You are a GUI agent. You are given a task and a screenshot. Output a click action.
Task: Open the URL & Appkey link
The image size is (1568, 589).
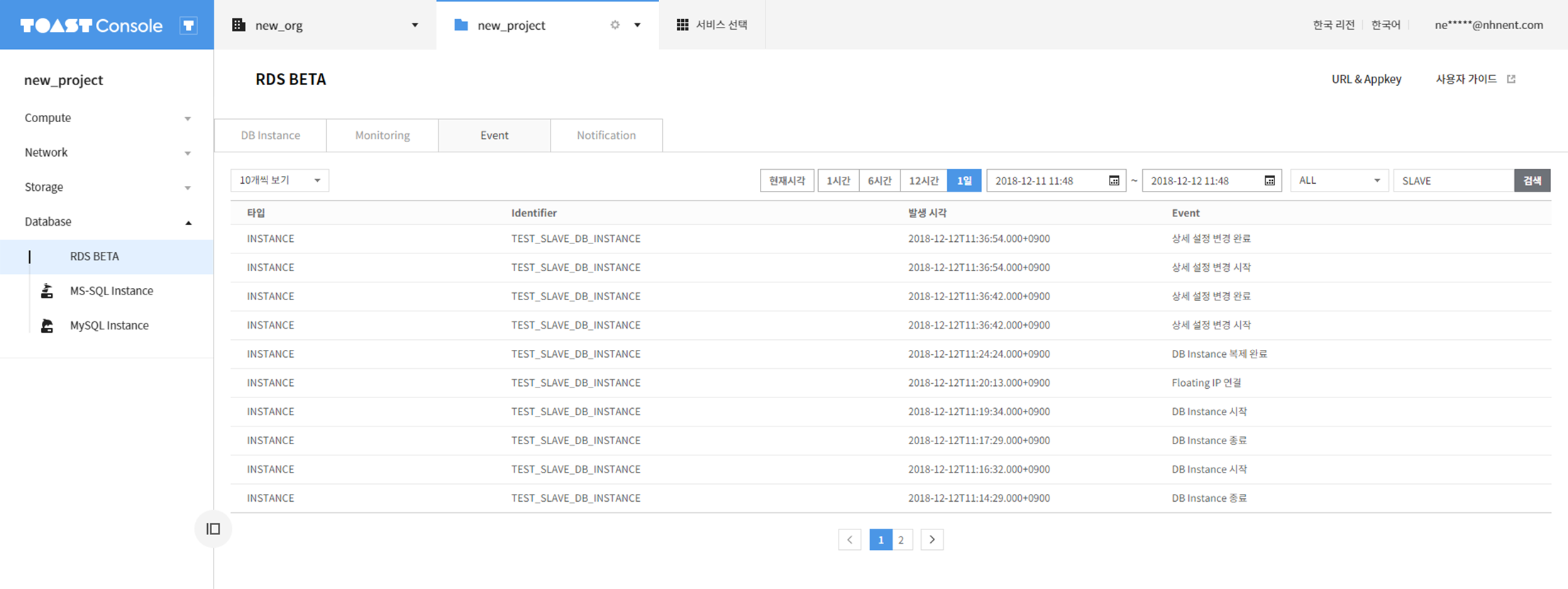[1367, 79]
